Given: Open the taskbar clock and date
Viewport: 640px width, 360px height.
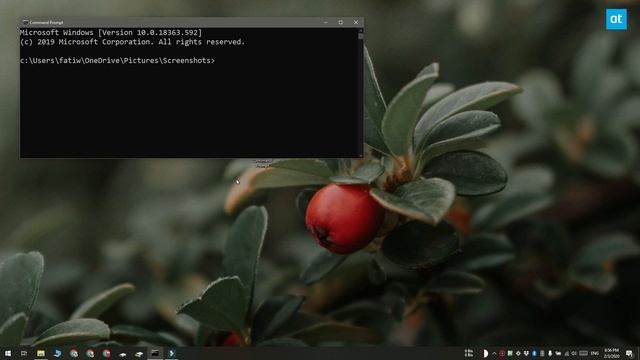Looking at the screenshot, I should point(611,353).
